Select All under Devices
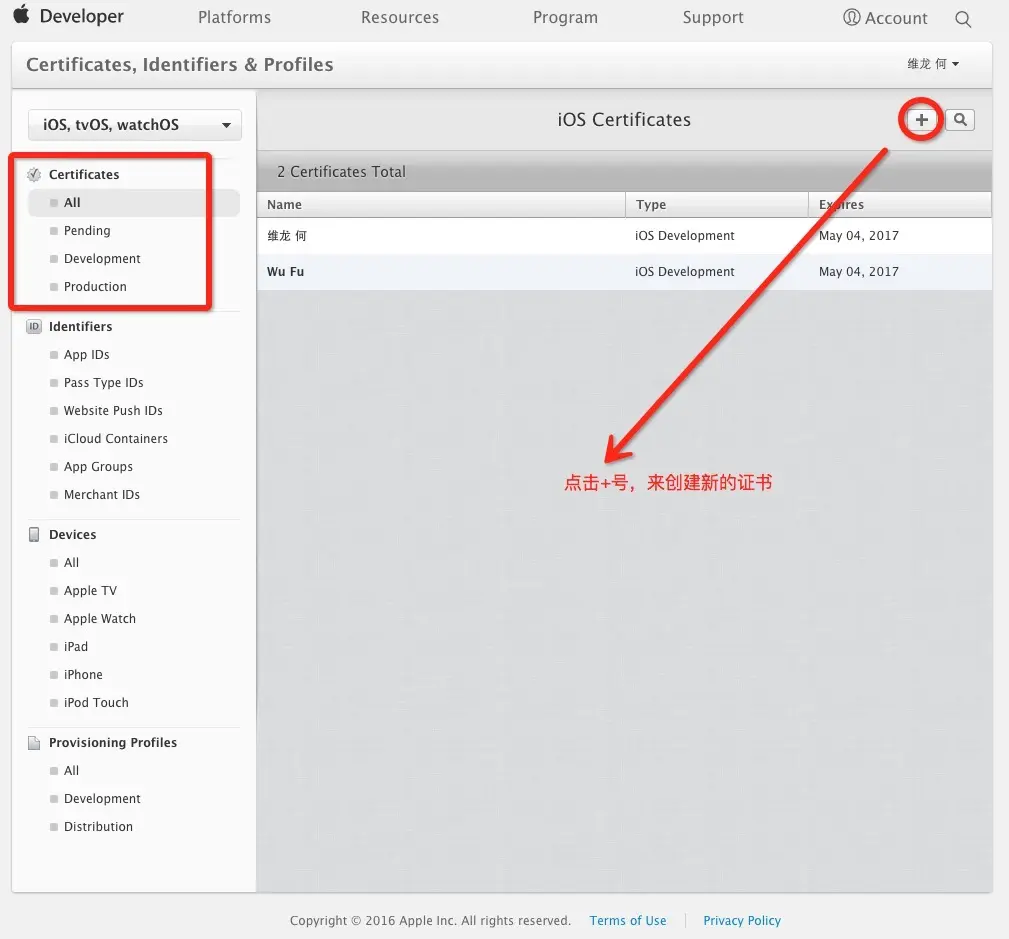This screenshot has height=939, width=1009. [x=71, y=562]
